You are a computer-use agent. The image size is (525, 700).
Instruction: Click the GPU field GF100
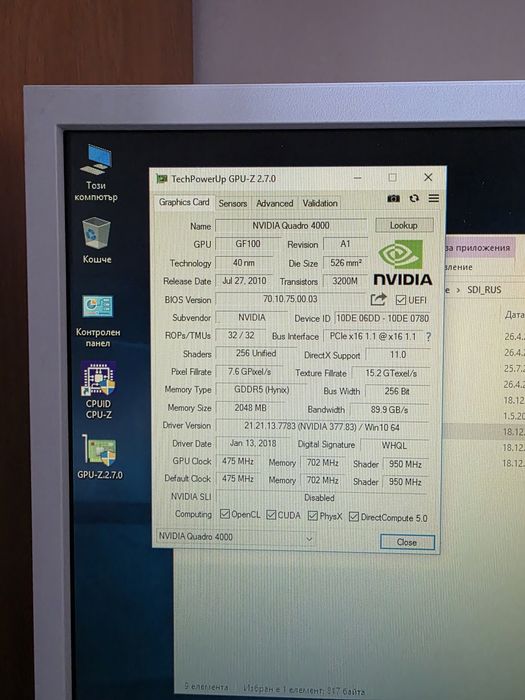[x=248, y=244]
